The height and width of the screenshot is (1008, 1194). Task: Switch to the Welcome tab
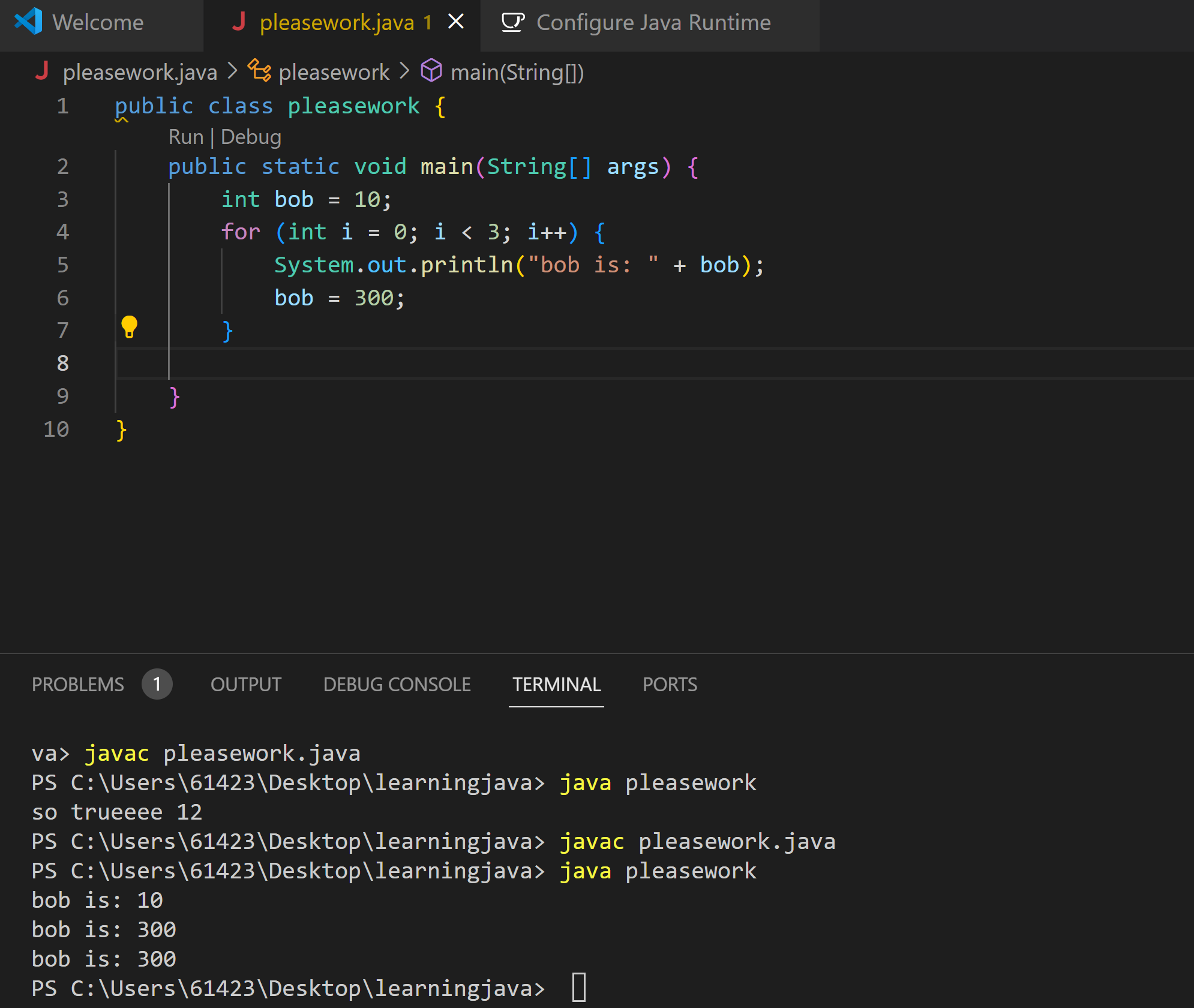tap(98, 23)
